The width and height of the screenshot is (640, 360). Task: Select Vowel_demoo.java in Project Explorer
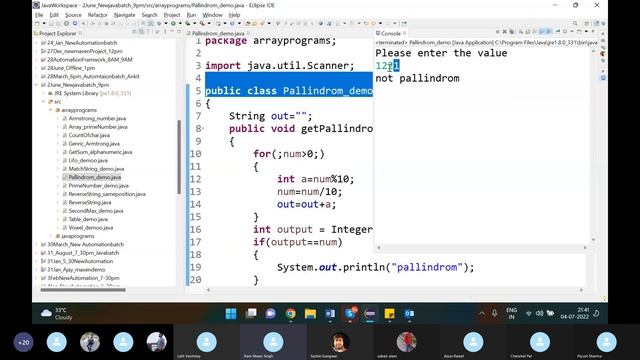(x=91, y=228)
